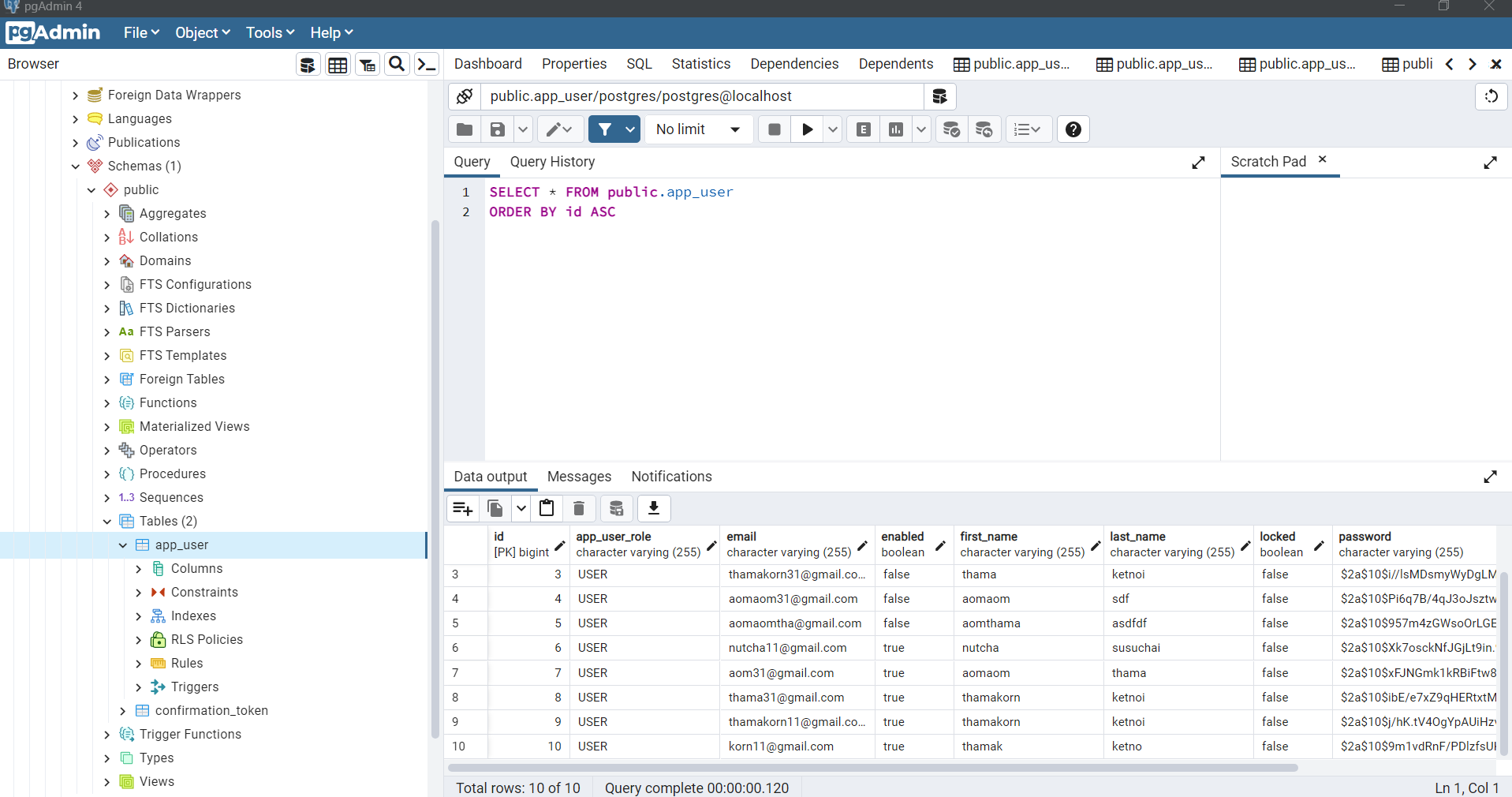Viewport: 1512px width, 797px height.
Task: Open the No limit rows dropdown
Action: [698, 129]
